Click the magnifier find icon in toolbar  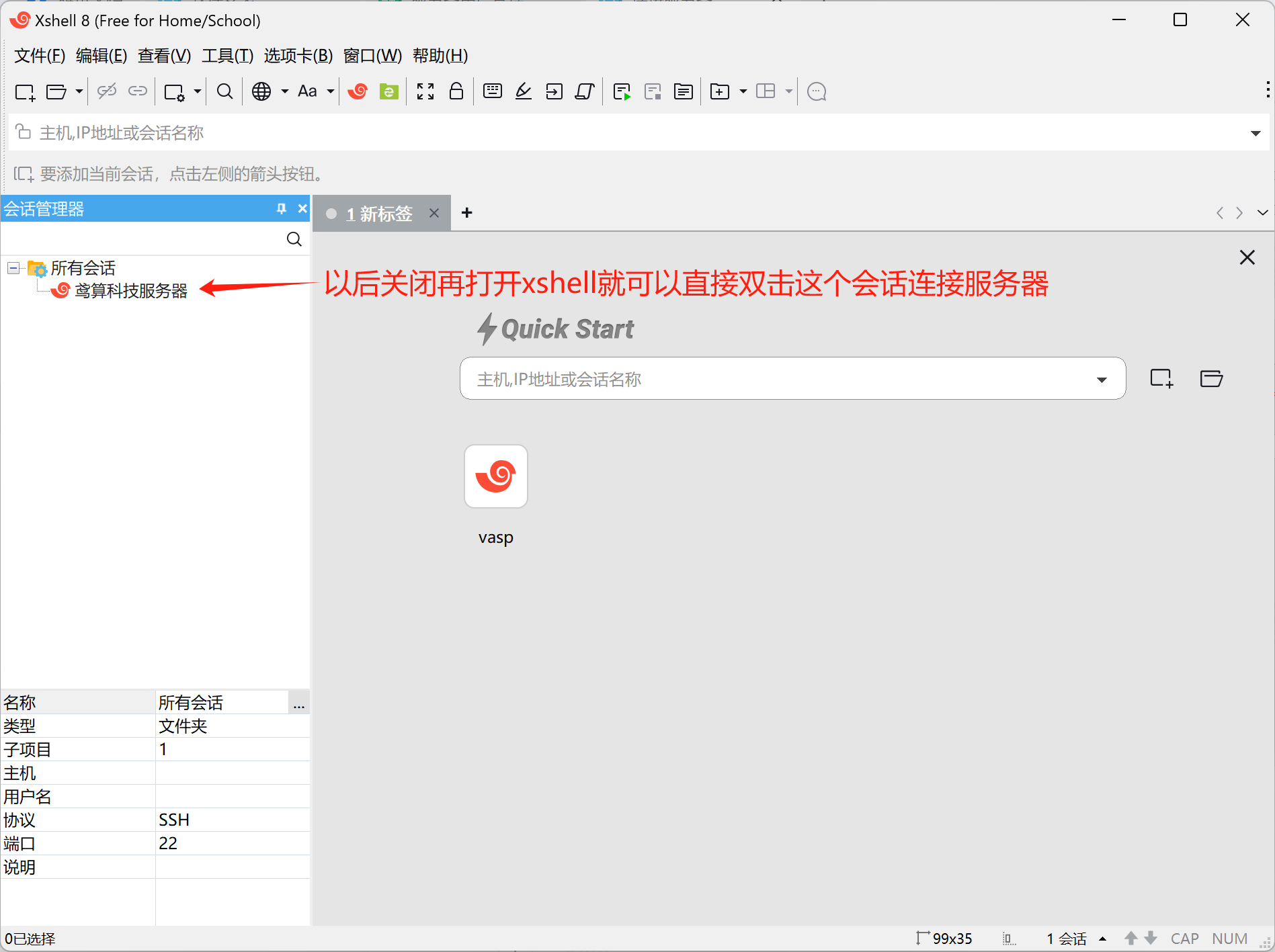[224, 91]
